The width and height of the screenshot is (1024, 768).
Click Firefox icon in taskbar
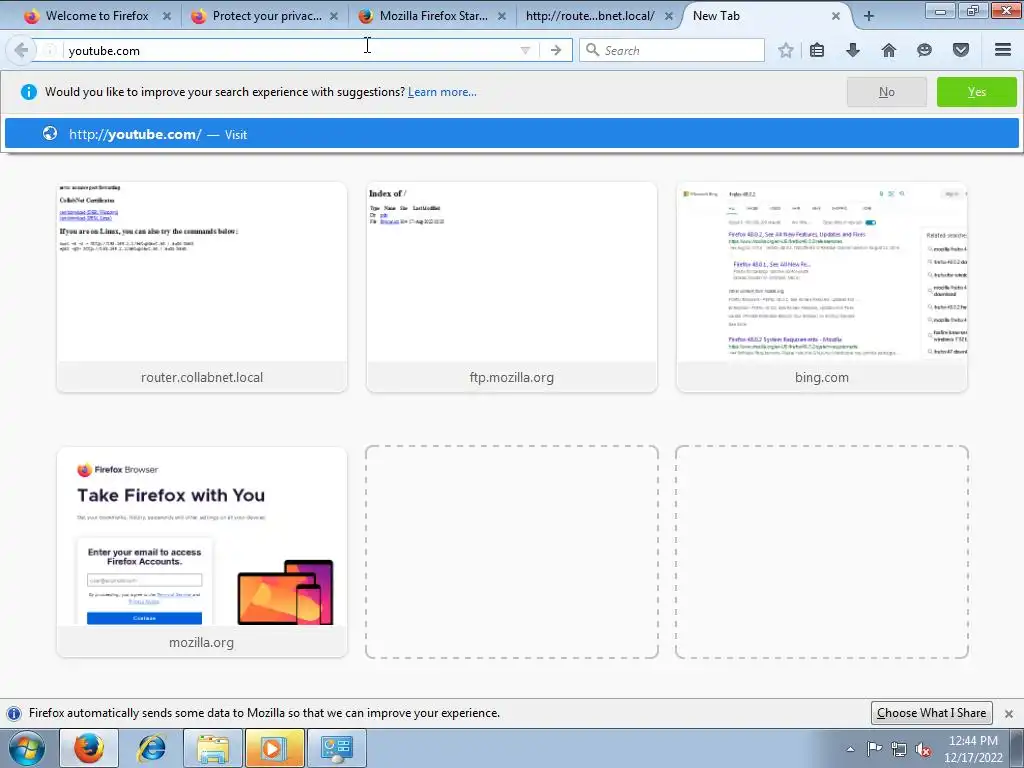point(89,748)
